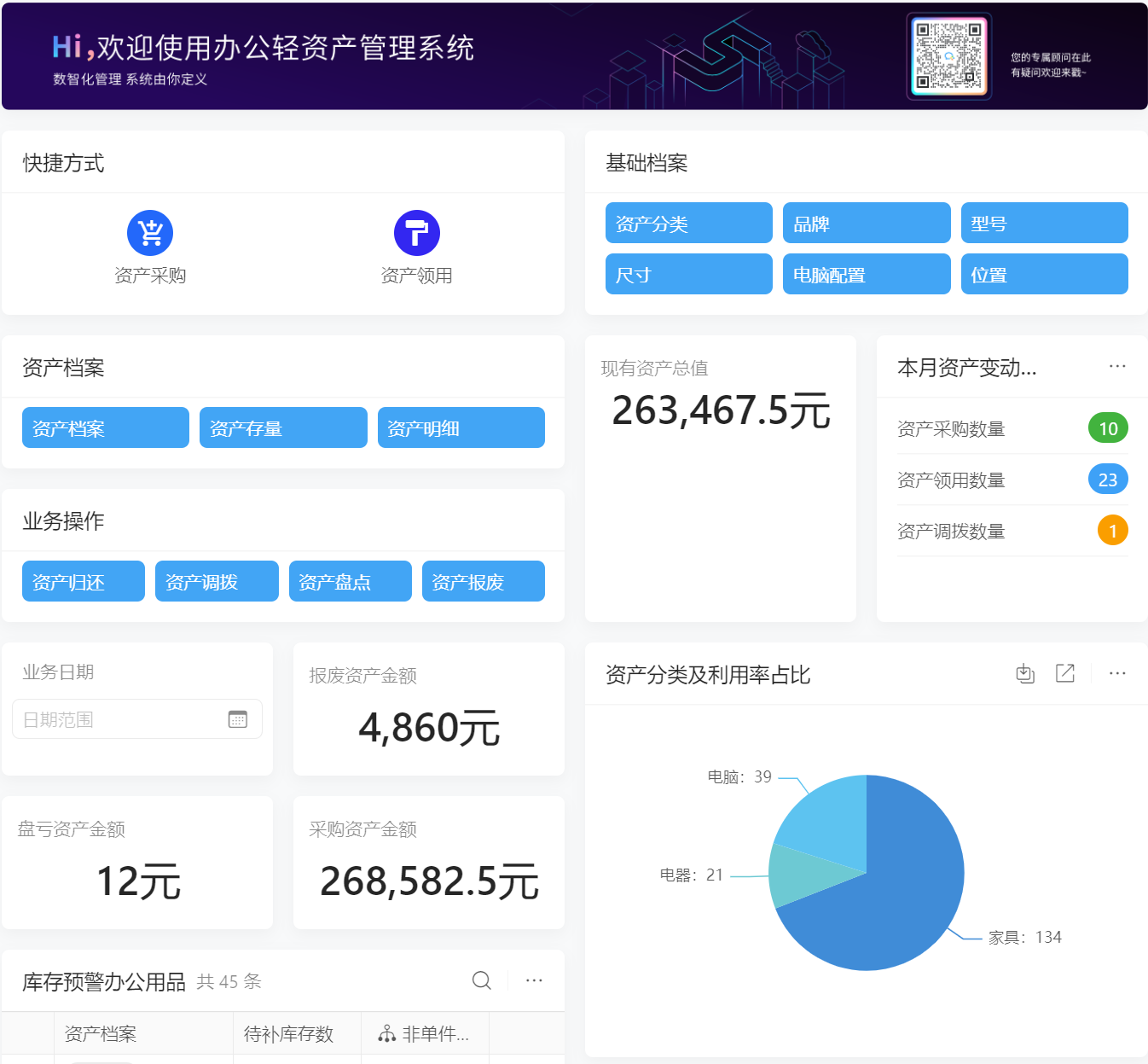Click the 电脑配置 button

pos(866,274)
